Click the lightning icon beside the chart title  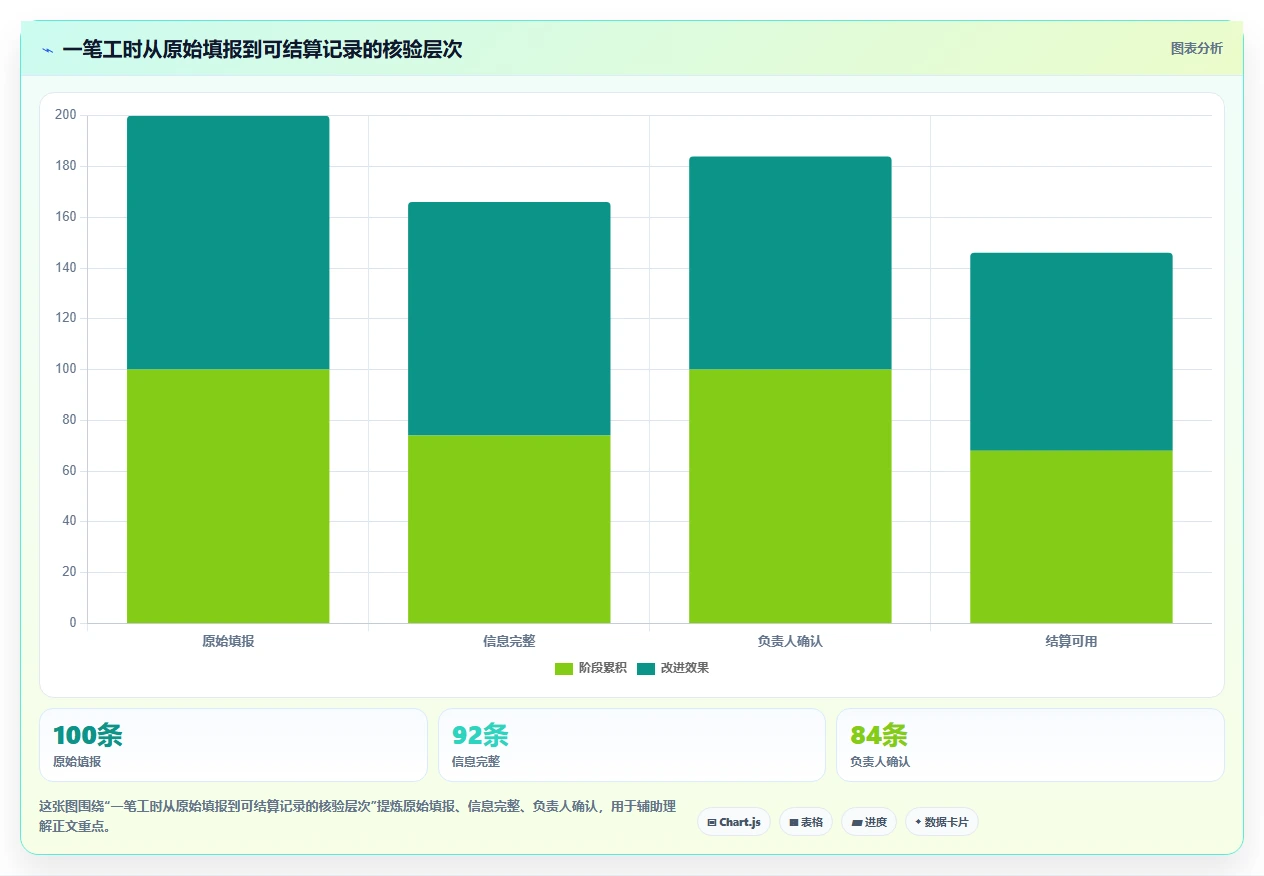tap(47, 50)
